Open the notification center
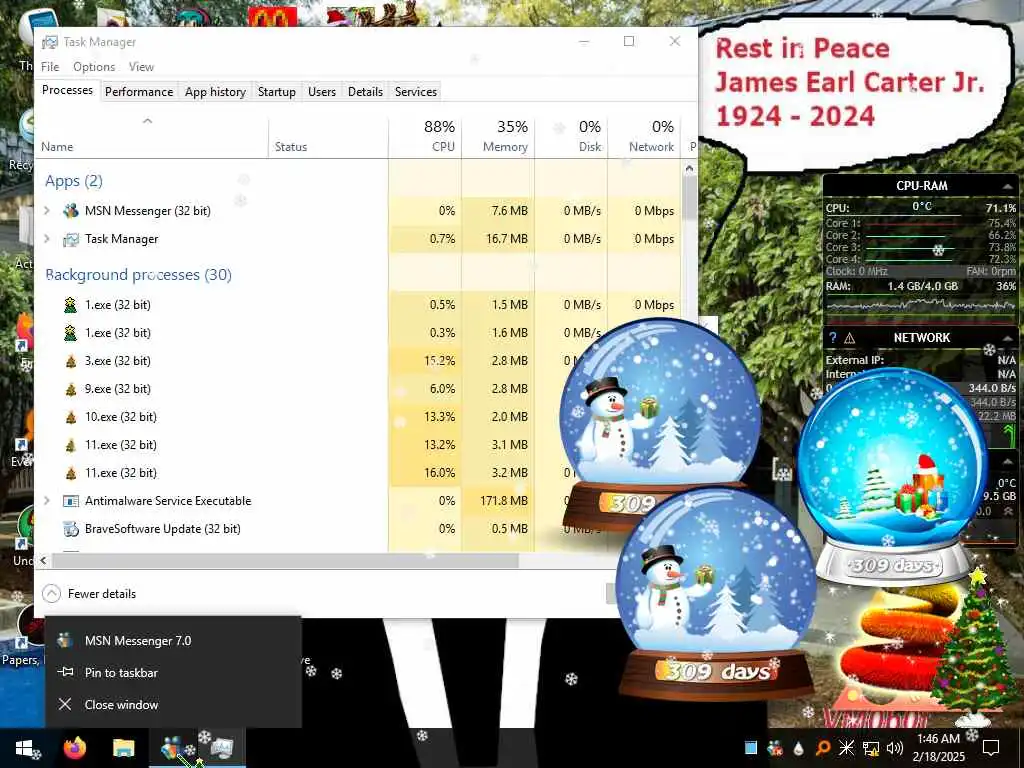Viewport: 1024px width, 768px height. coord(991,748)
